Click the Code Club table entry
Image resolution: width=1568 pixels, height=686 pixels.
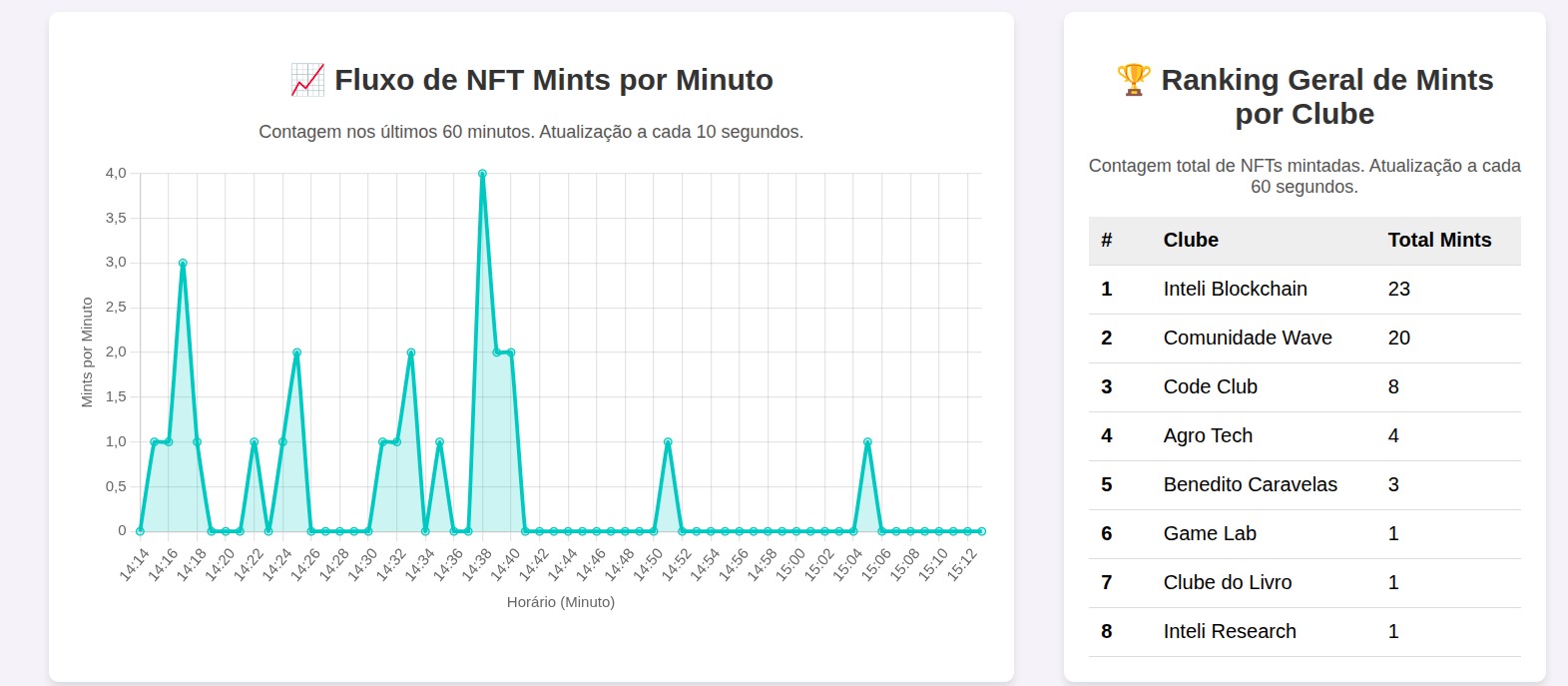[x=1210, y=386]
